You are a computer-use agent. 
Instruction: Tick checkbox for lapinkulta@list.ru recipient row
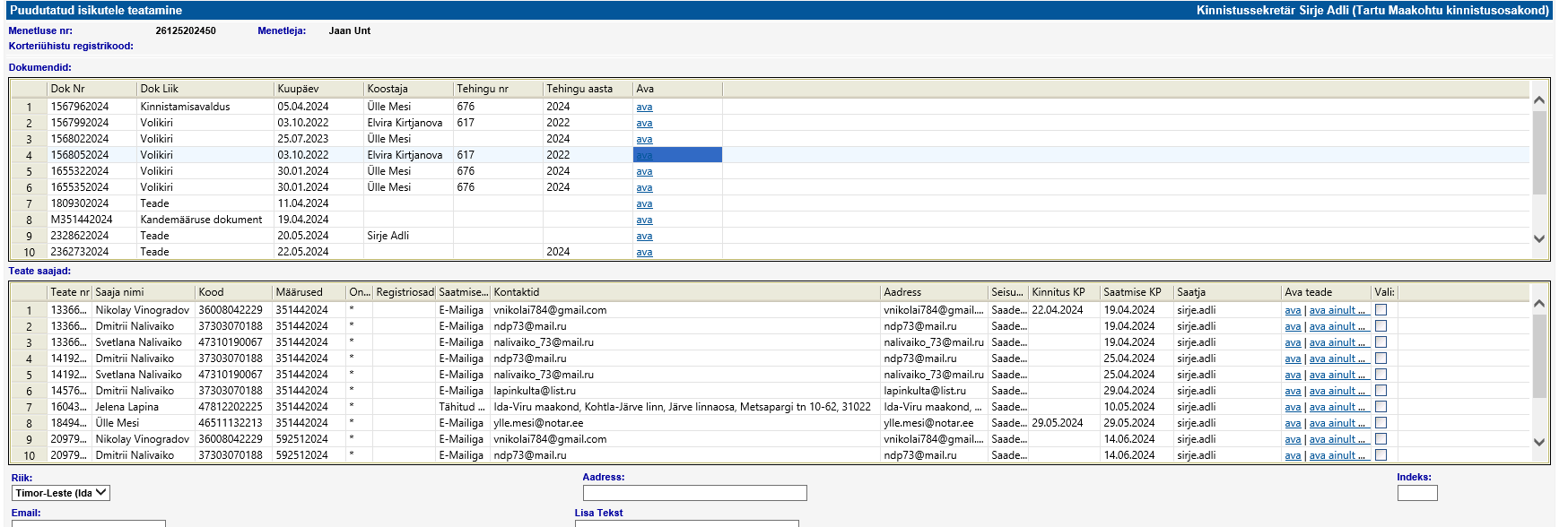point(1381,391)
